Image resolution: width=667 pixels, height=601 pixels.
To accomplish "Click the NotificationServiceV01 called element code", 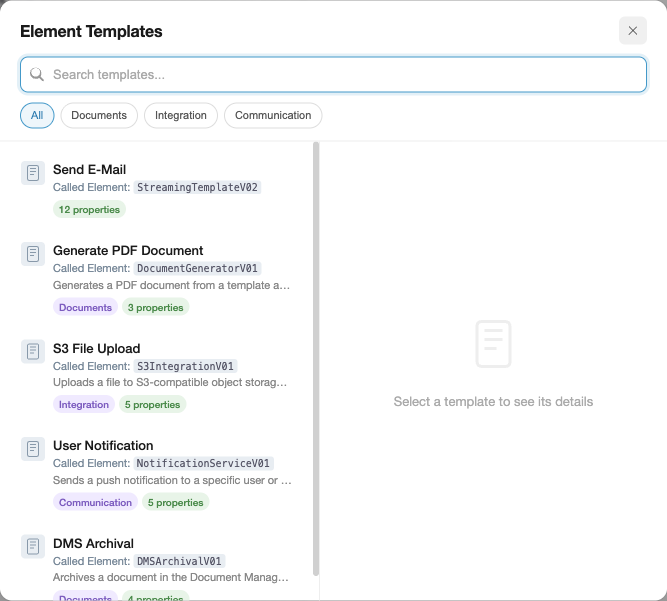I will (x=203, y=463).
